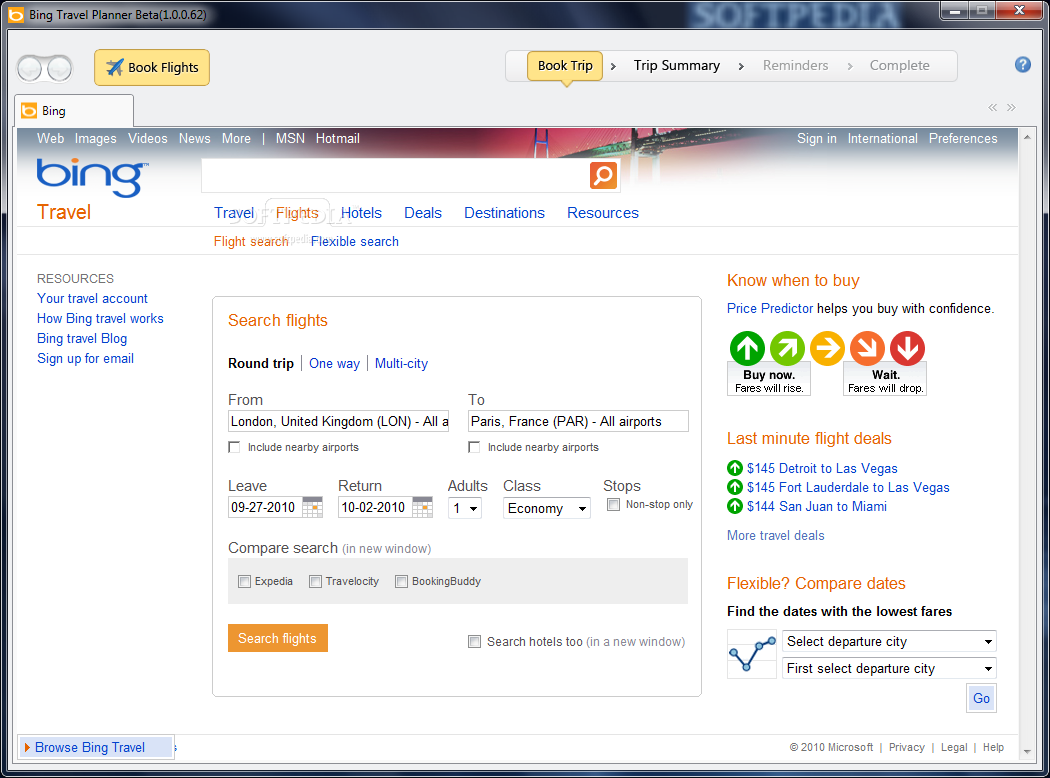Viewport: 1050px width, 778px height.
Task: Open the Price Predictor link
Action: pyautogui.click(x=769, y=309)
